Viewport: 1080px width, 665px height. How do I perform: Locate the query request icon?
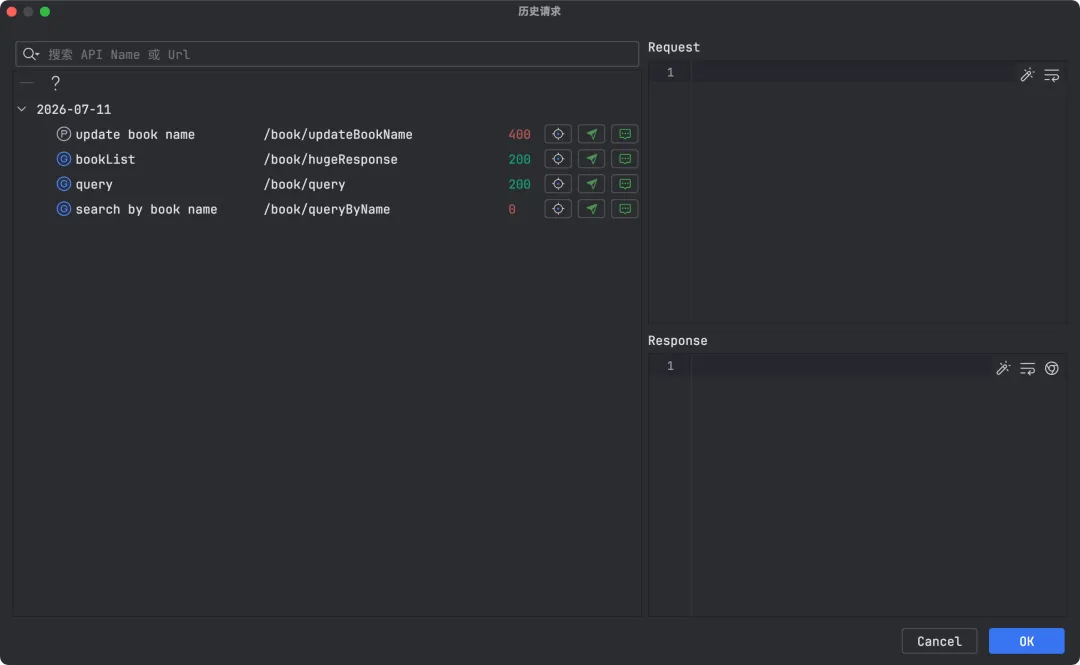click(x=558, y=184)
